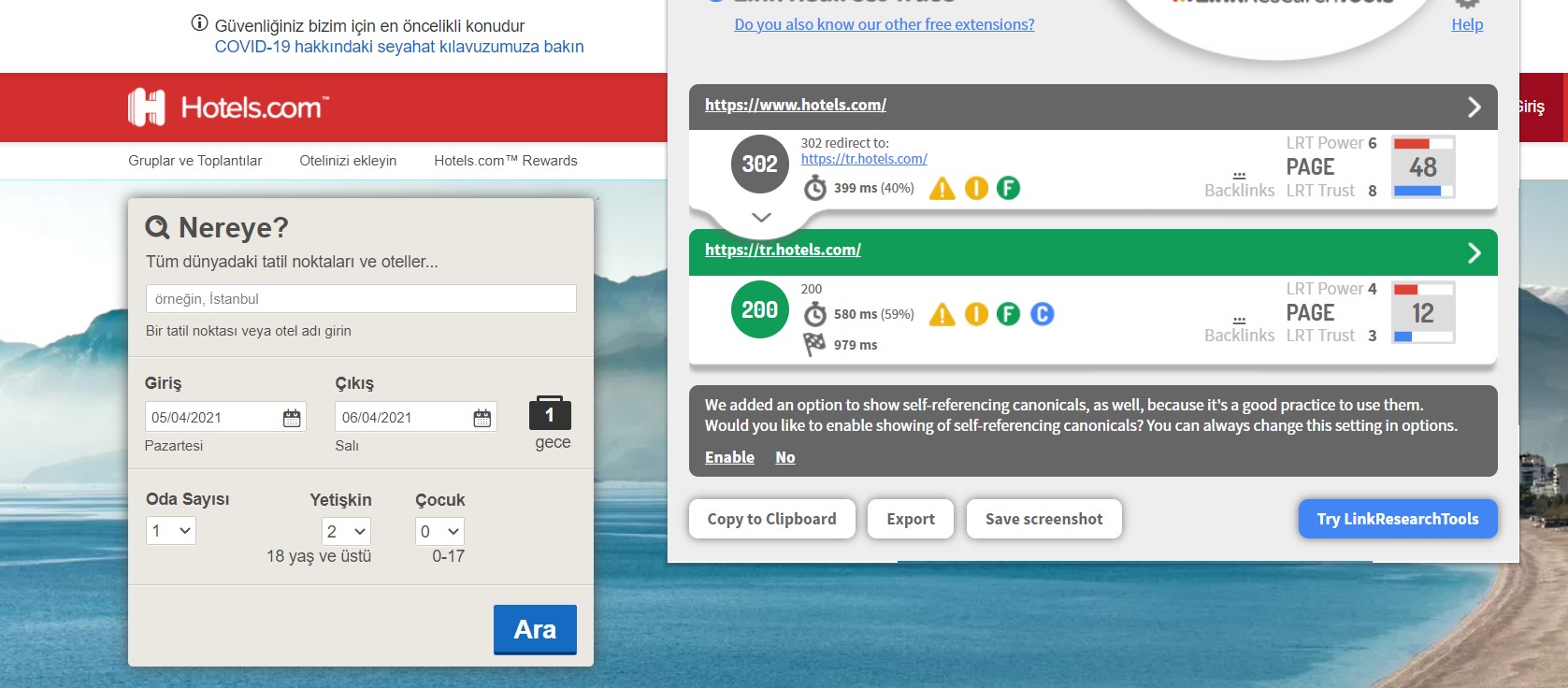The height and width of the screenshot is (688, 1568).
Task: Click the 1 gece suitcase icon
Action: (x=550, y=413)
